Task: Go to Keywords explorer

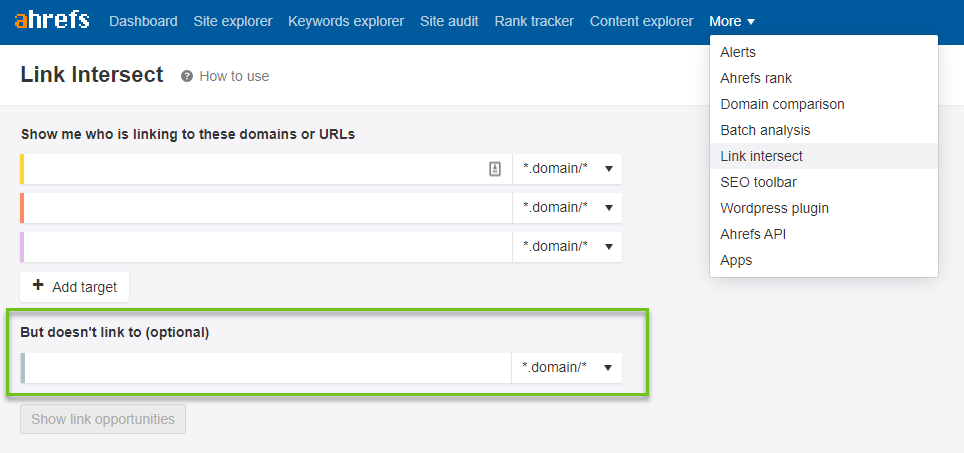Action: (346, 22)
